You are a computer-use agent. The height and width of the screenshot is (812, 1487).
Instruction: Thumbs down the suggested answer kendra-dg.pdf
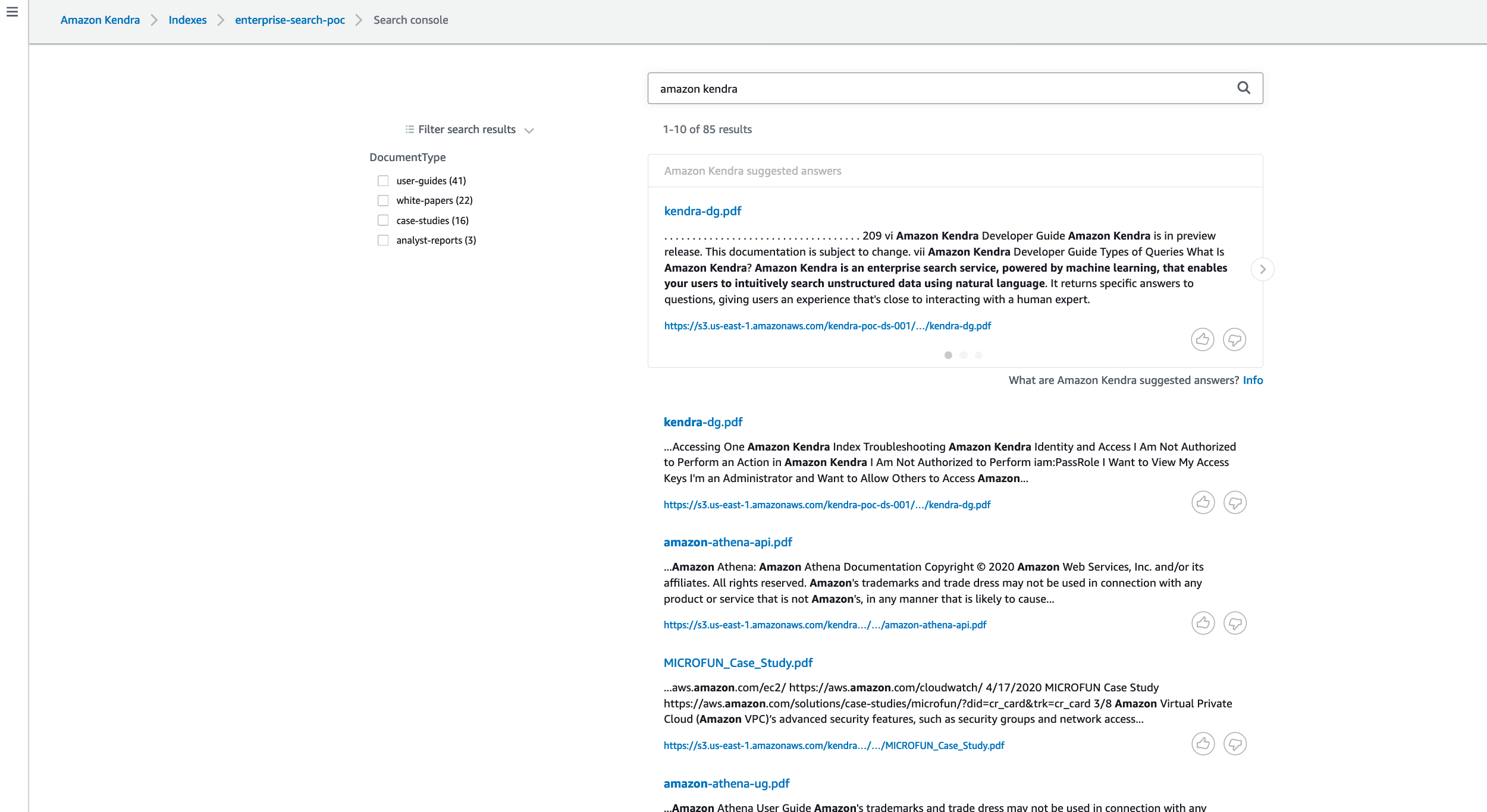coord(1234,339)
